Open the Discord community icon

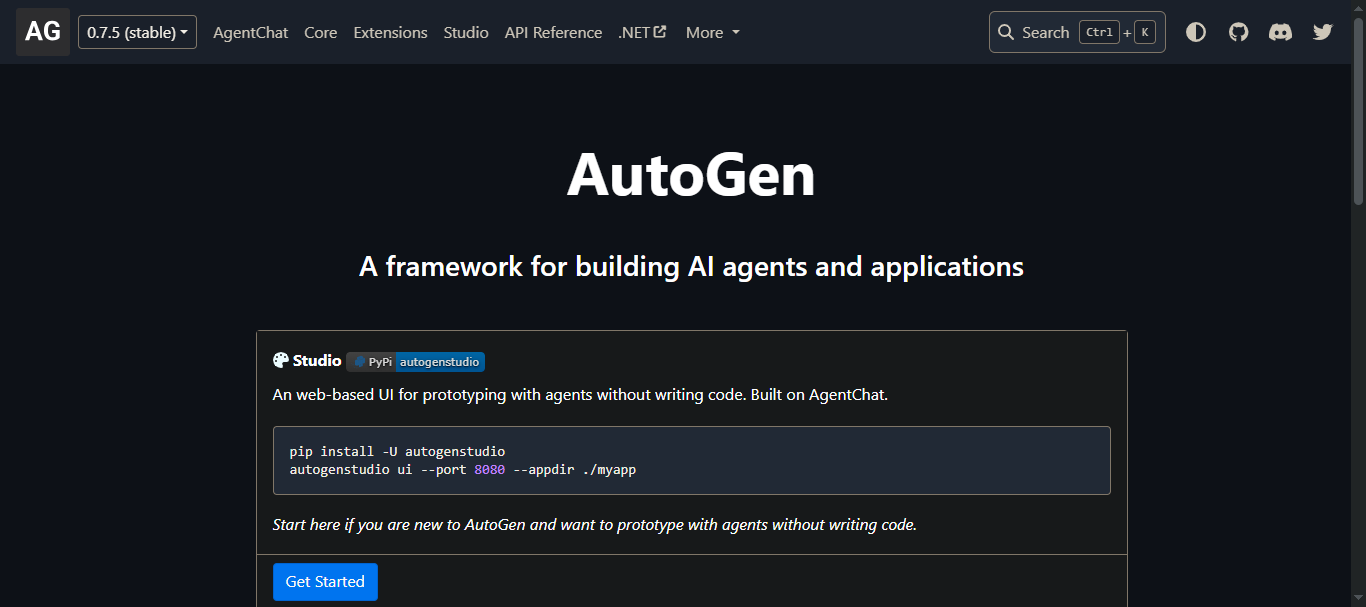coord(1280,32)
